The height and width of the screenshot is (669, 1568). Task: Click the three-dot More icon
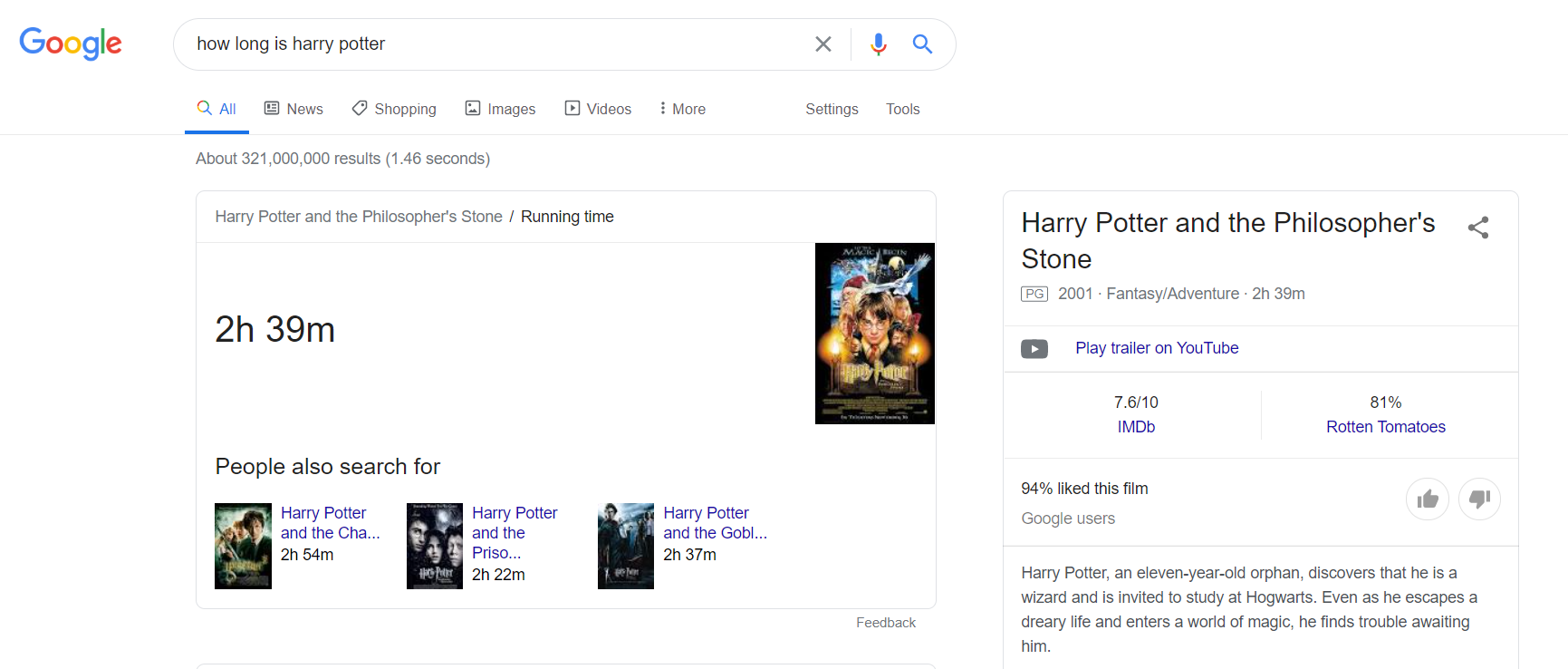(x=663, y=108)
